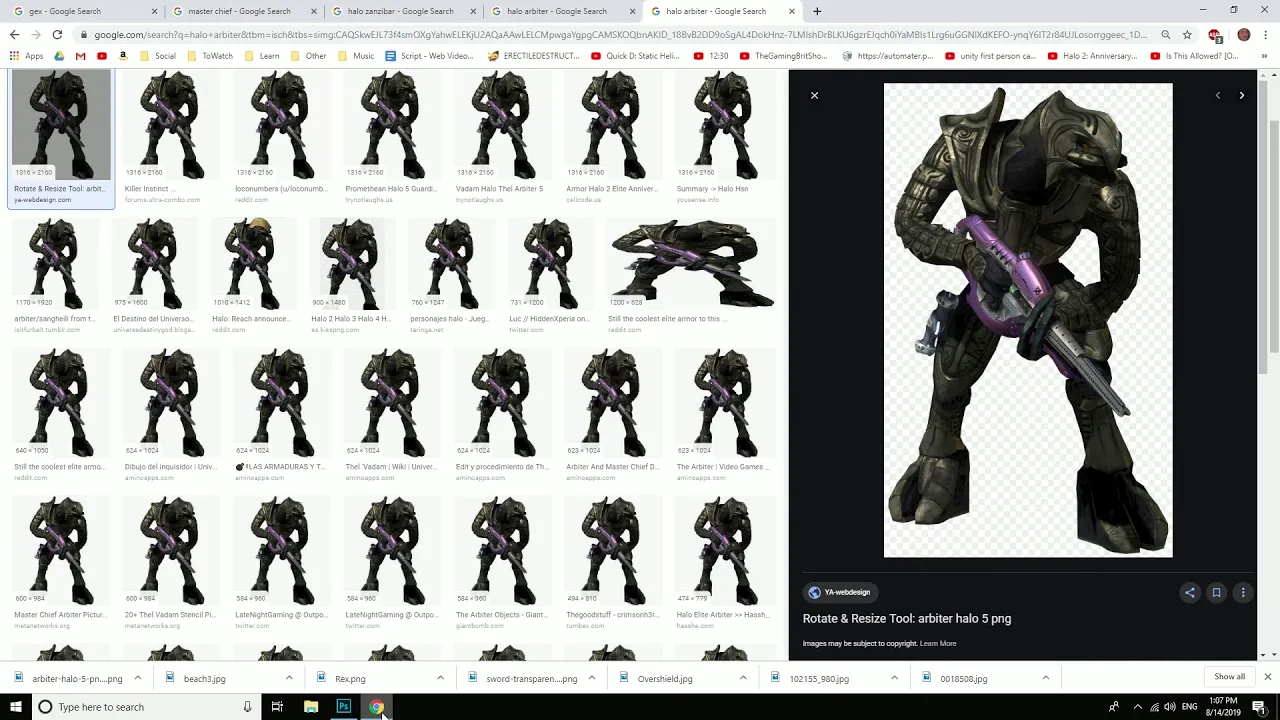Open the Social bookmarks folder
The width and height of the screenshot is (1280, 720).
[x=158, y=56]
